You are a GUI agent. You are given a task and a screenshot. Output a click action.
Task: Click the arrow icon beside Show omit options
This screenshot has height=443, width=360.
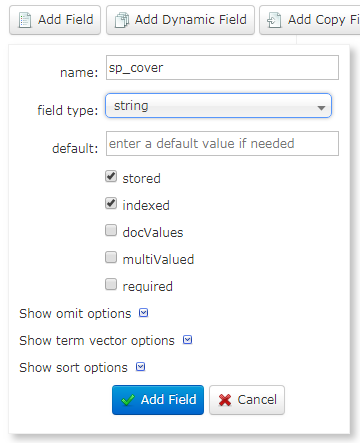(143, 313)
